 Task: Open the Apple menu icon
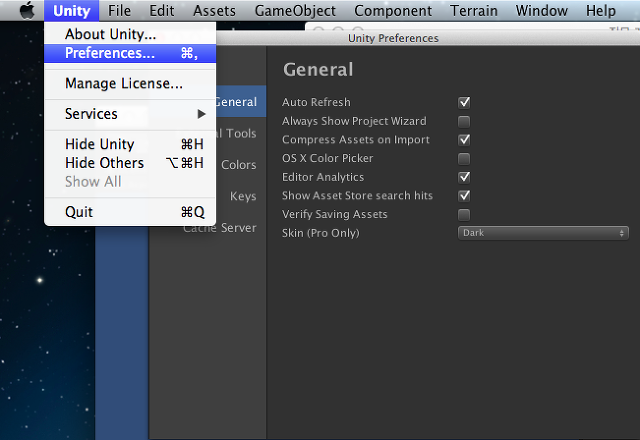click(27, 11)
